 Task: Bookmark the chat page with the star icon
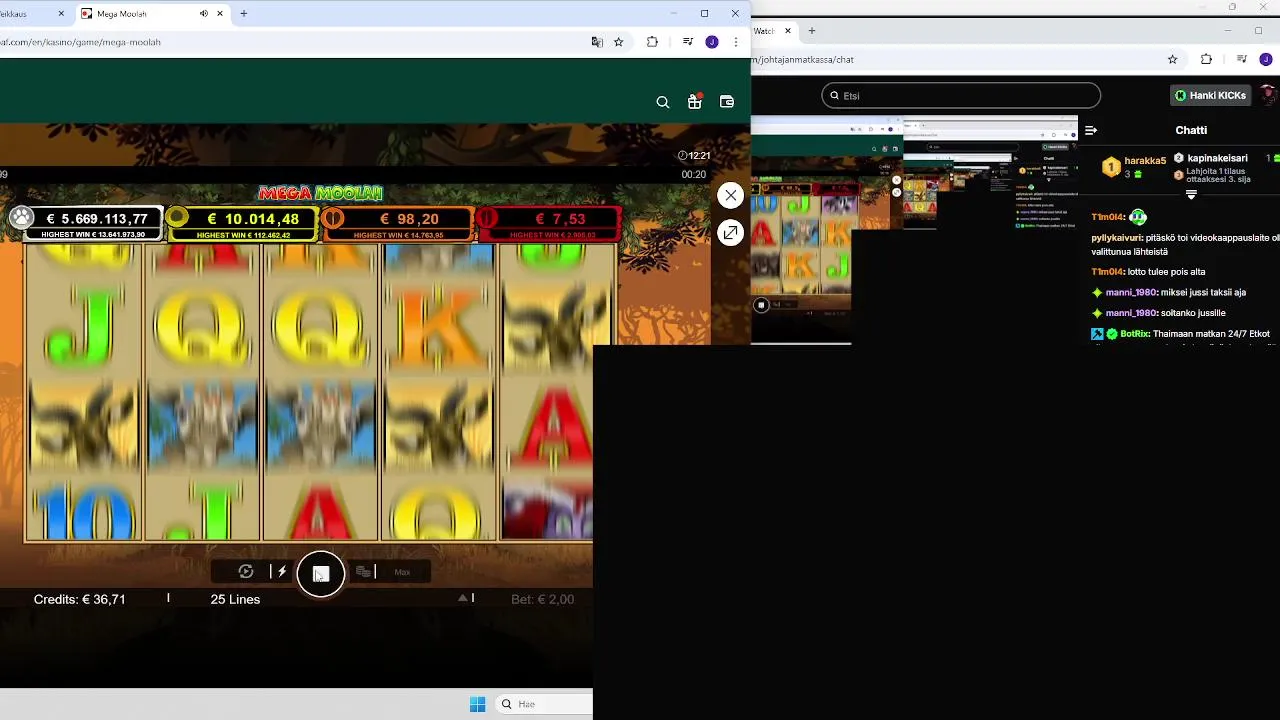click(1173, 59)
